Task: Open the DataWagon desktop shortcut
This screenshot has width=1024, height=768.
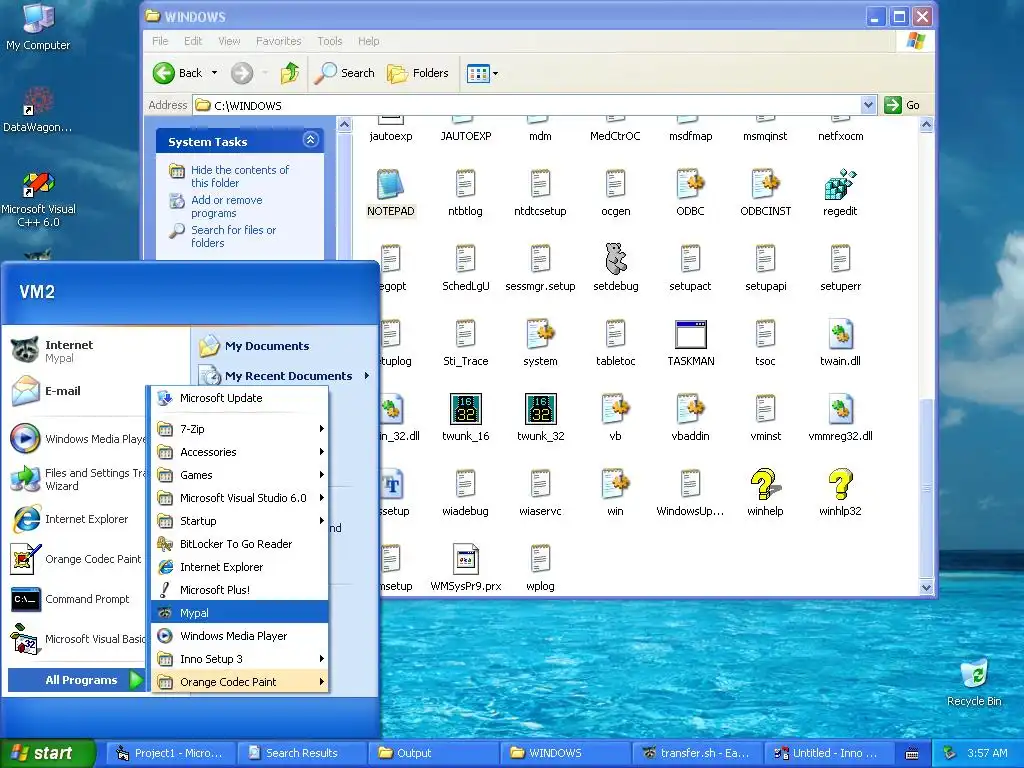Action: [38, 110]
